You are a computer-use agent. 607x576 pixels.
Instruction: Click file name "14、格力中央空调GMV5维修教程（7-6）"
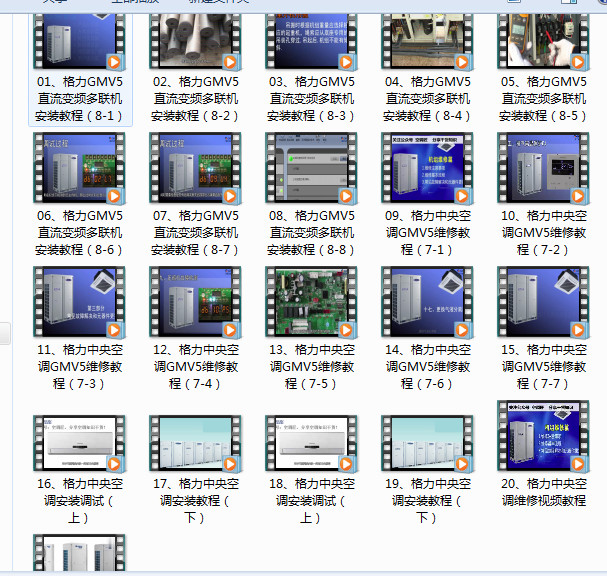click(427, 367)
